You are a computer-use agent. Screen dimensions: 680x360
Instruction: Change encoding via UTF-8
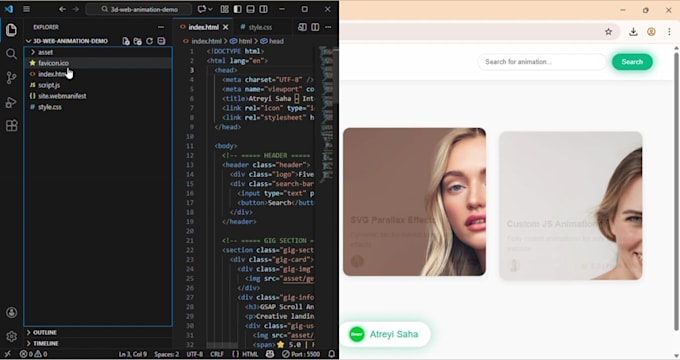click(x=194, y=354)
